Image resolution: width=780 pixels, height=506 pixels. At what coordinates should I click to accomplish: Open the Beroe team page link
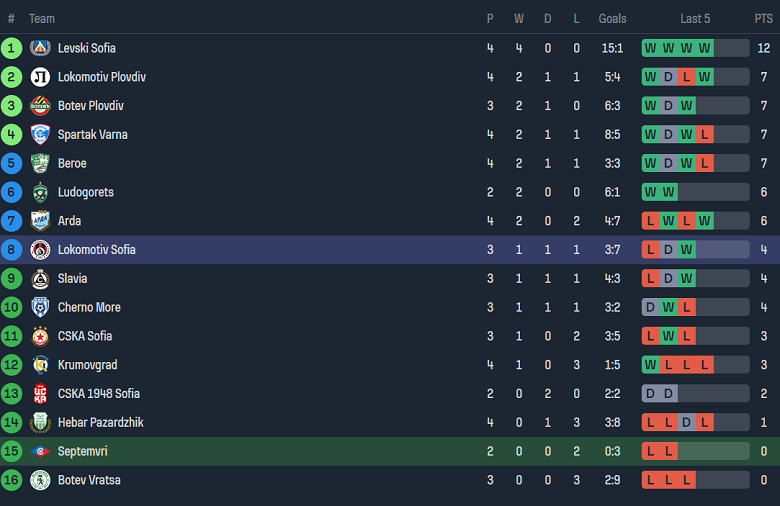(72, 163)
